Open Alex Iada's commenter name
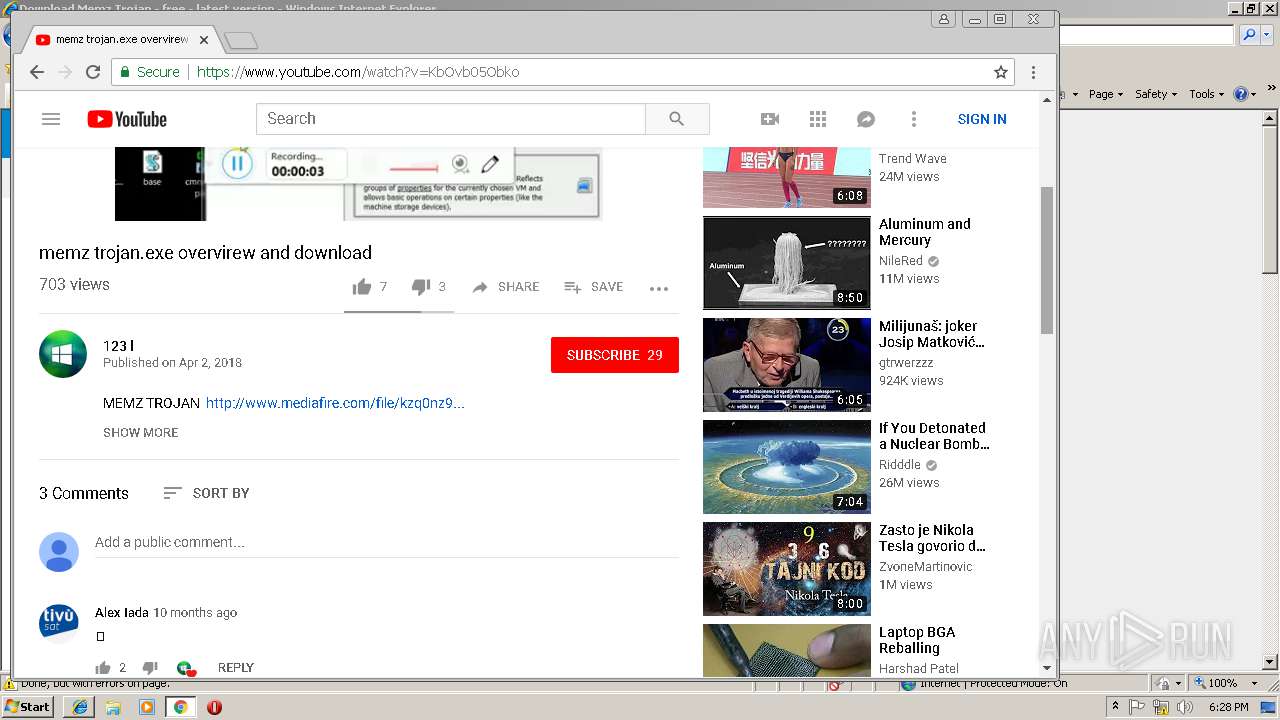Viewport: 1280px width, 720px height. (x=122, y=612)
